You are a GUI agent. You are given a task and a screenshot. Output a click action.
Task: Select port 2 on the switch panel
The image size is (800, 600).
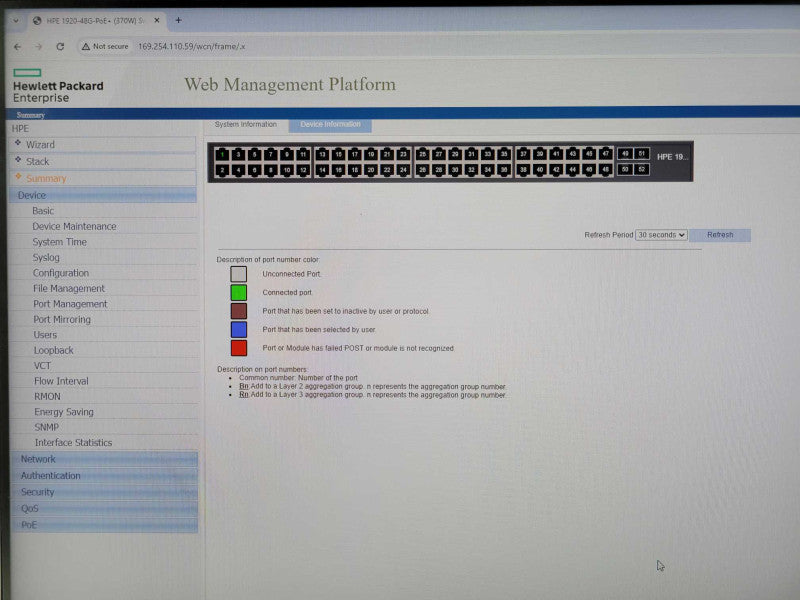222,170
